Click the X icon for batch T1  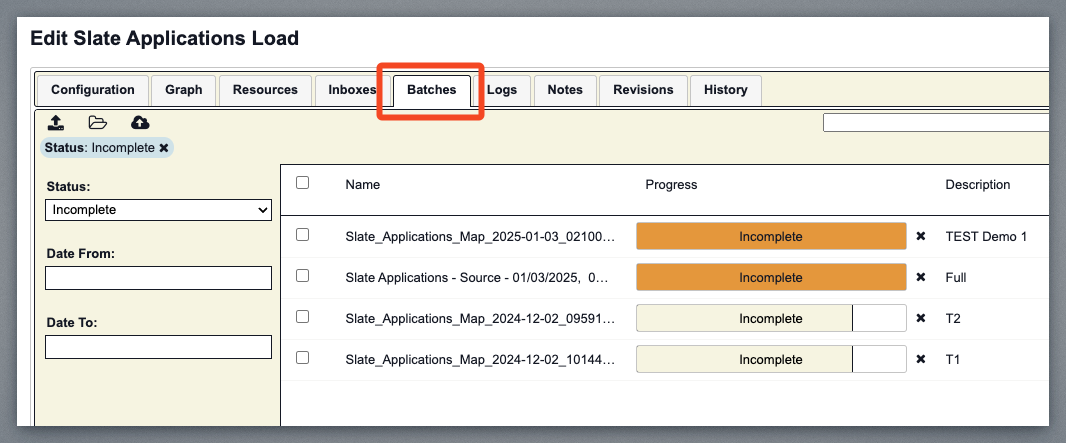[921, 360]
